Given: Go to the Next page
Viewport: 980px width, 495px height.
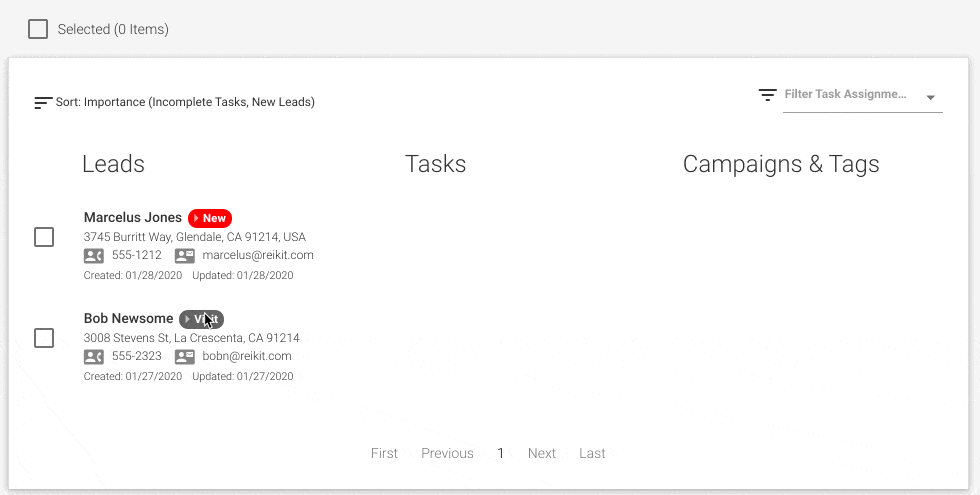Looking at the screenshot, I should (541, 453).
